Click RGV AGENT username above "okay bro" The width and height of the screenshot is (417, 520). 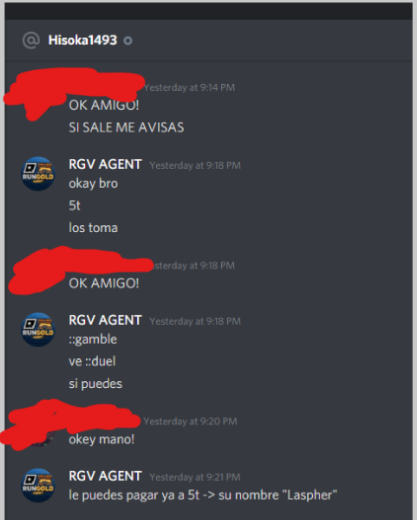coord(105,164)
